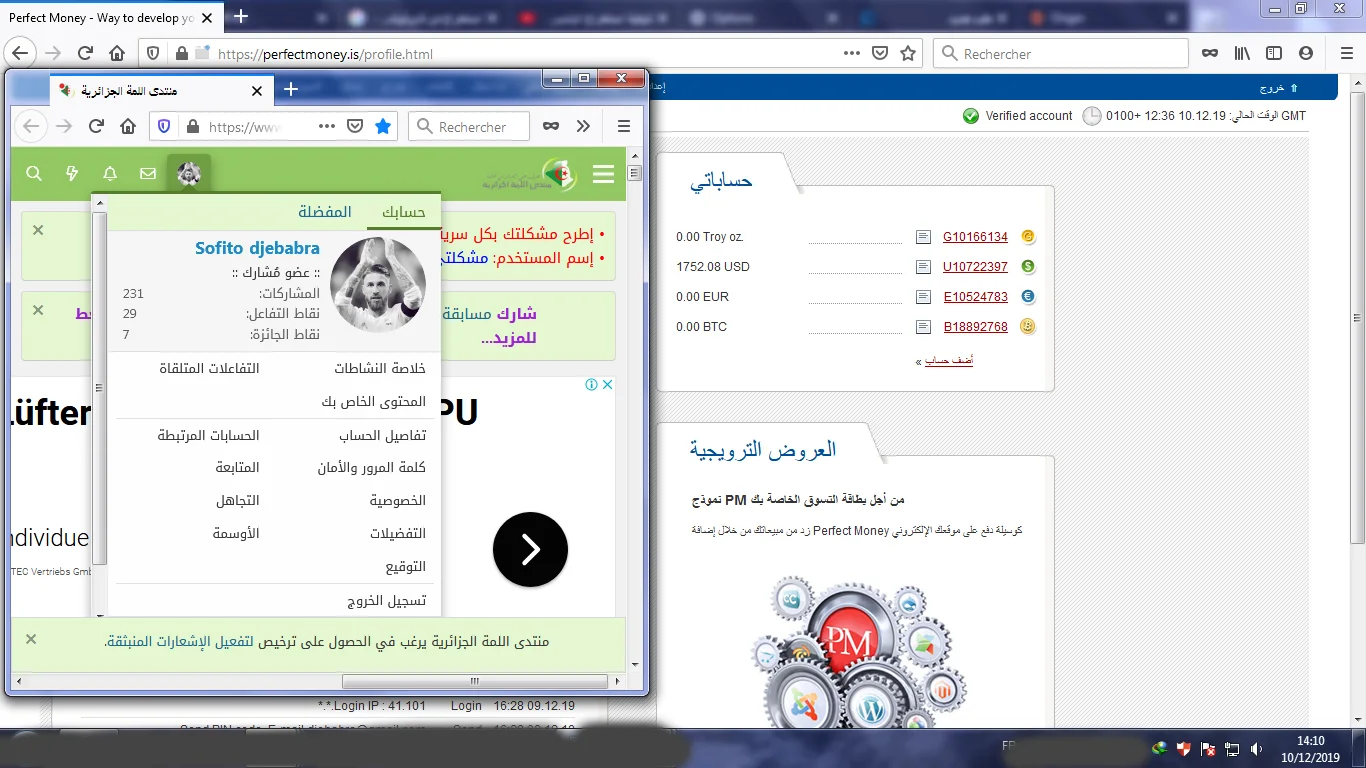This screenshot has height=768, width=1366.
Task: Click the forum lightning bolt what's new icon
Action: tap(72, 174)
